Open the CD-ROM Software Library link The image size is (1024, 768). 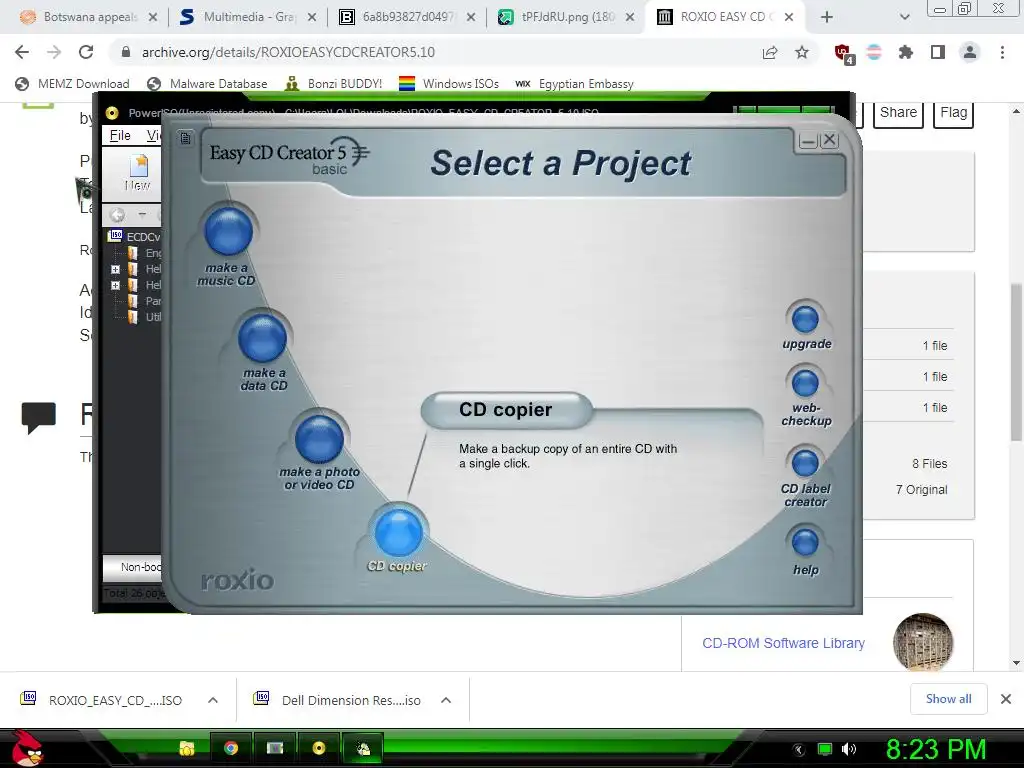pos(783,643)
